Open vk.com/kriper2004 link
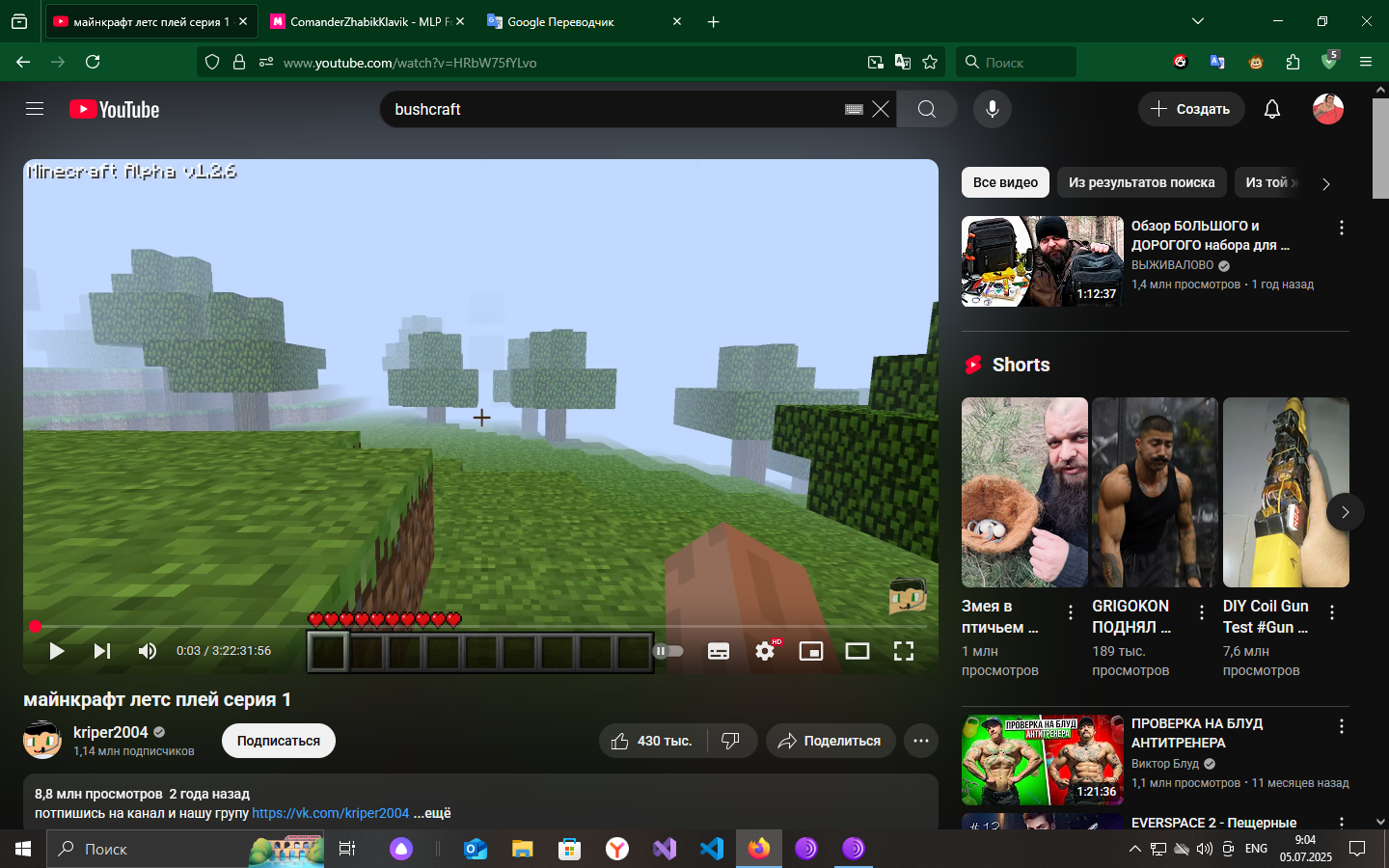The width and height of the screenshot is (1389, 868). (331, 813)
